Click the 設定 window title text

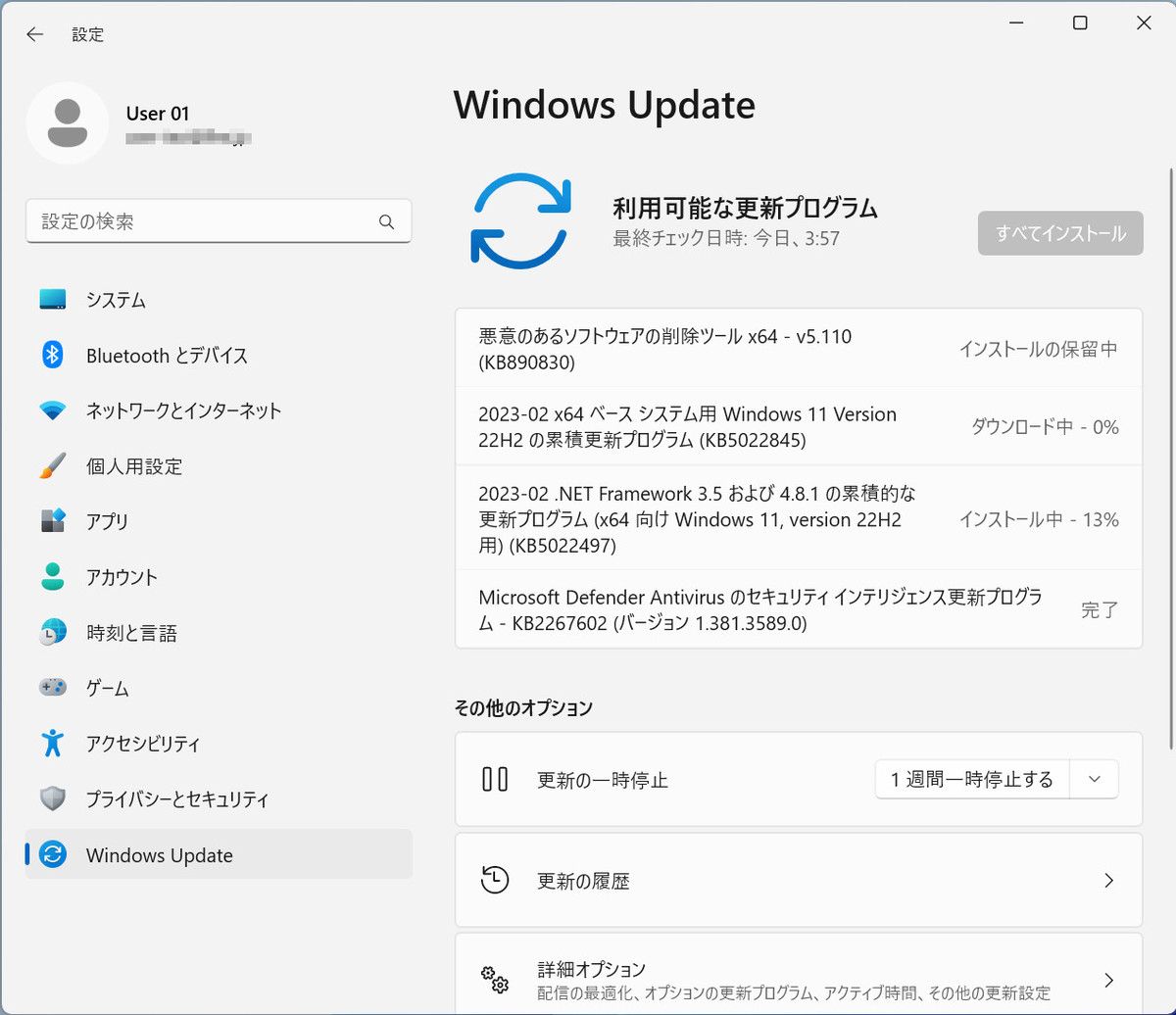click(87, 34)
